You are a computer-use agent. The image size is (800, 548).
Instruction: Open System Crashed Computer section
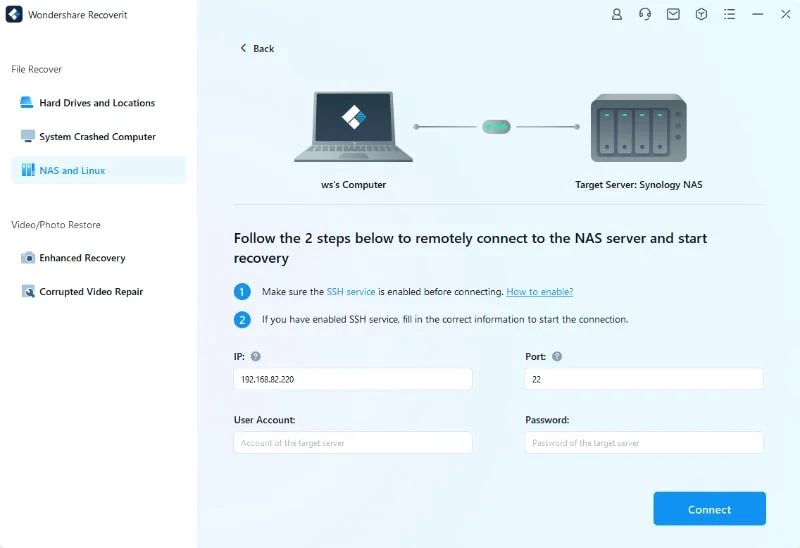[97, 137]
